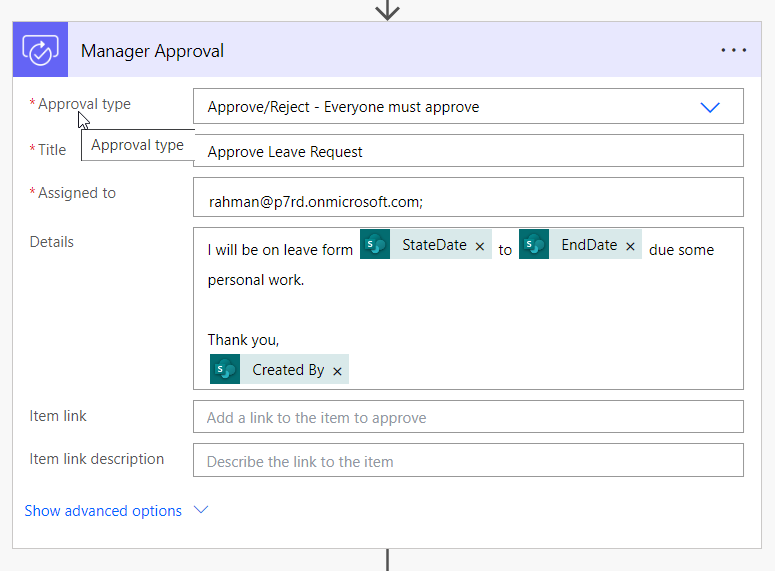
Task: Select the StateDate dynamic content token
Action: pos(434,245)
